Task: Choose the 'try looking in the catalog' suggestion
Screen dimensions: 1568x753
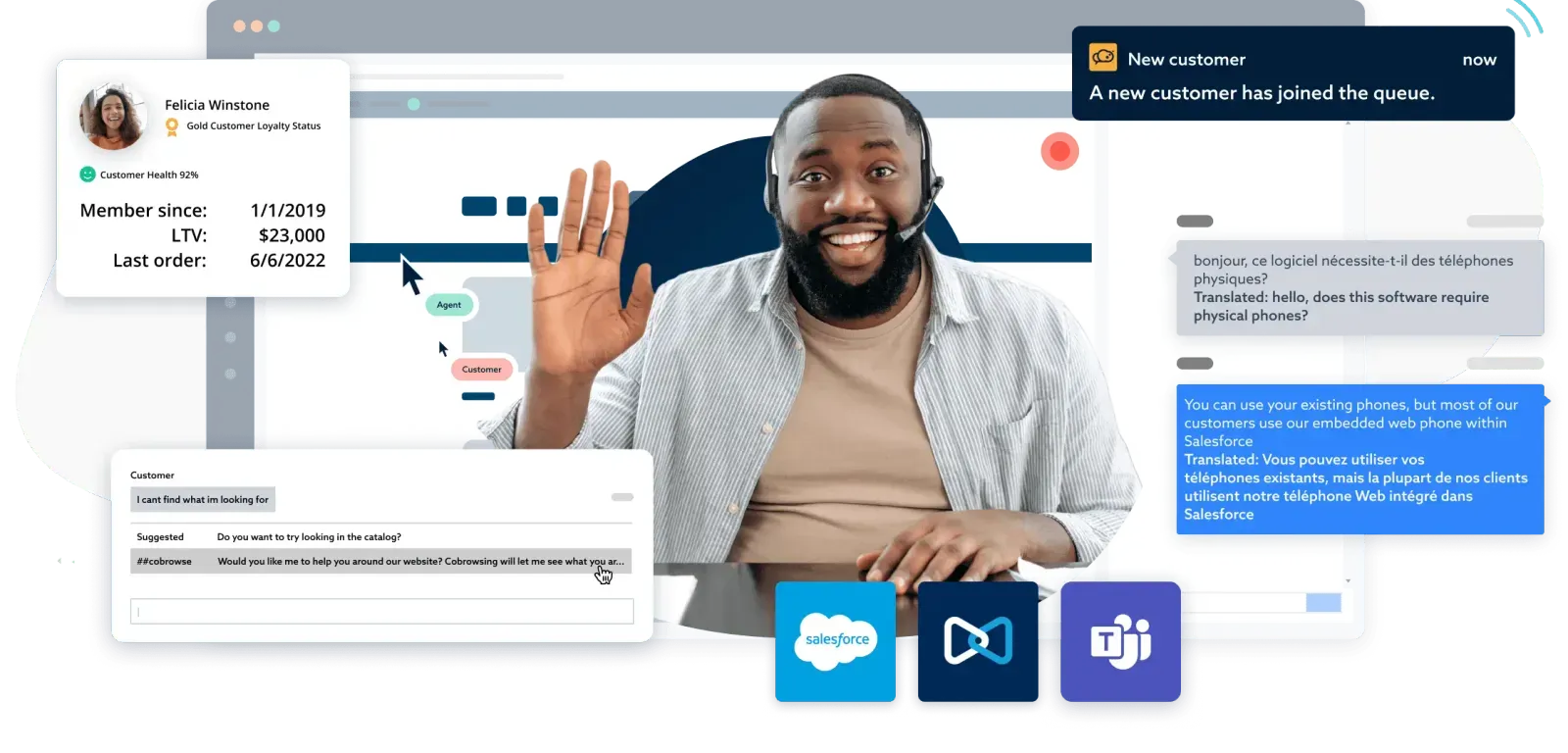Action: 309,537
